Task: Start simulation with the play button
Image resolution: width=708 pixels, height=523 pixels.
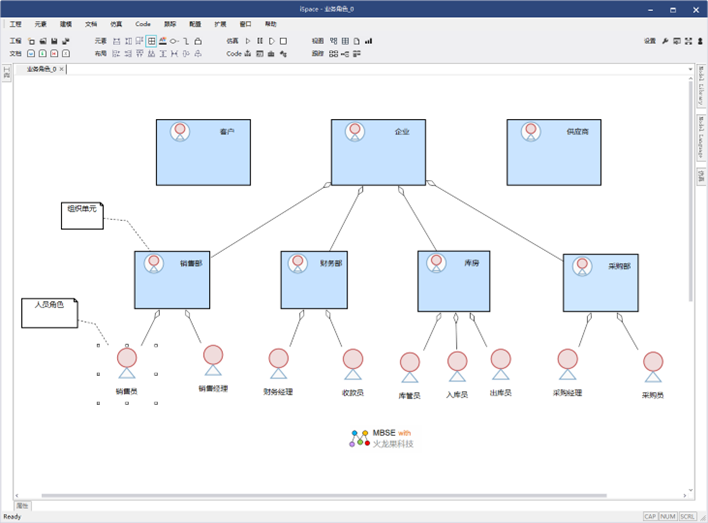Action: 248,41
